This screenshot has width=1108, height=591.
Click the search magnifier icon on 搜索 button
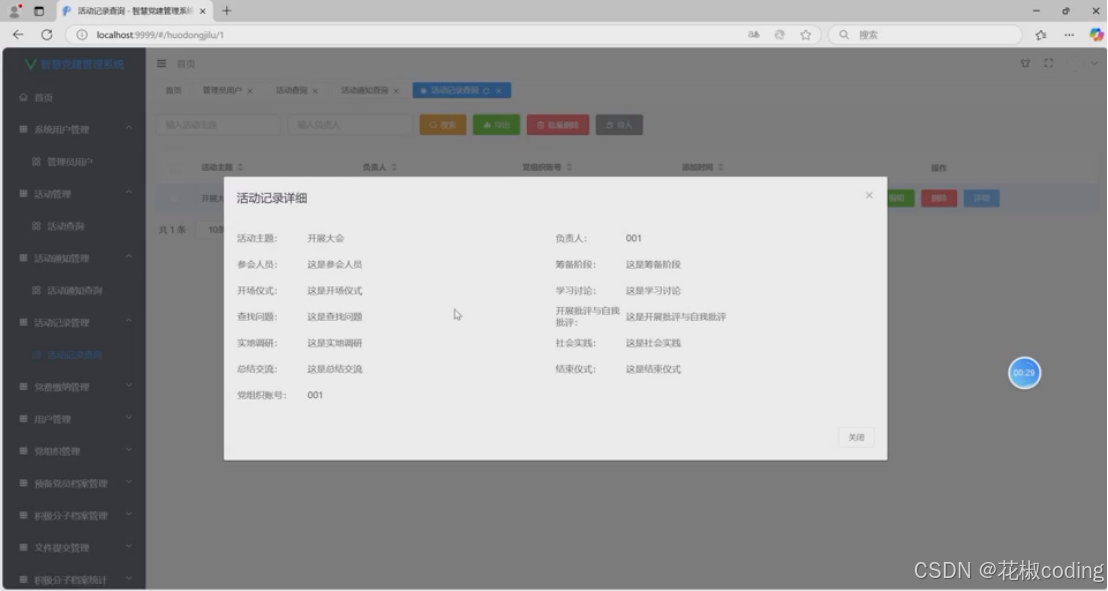click(x=432, y=124)
